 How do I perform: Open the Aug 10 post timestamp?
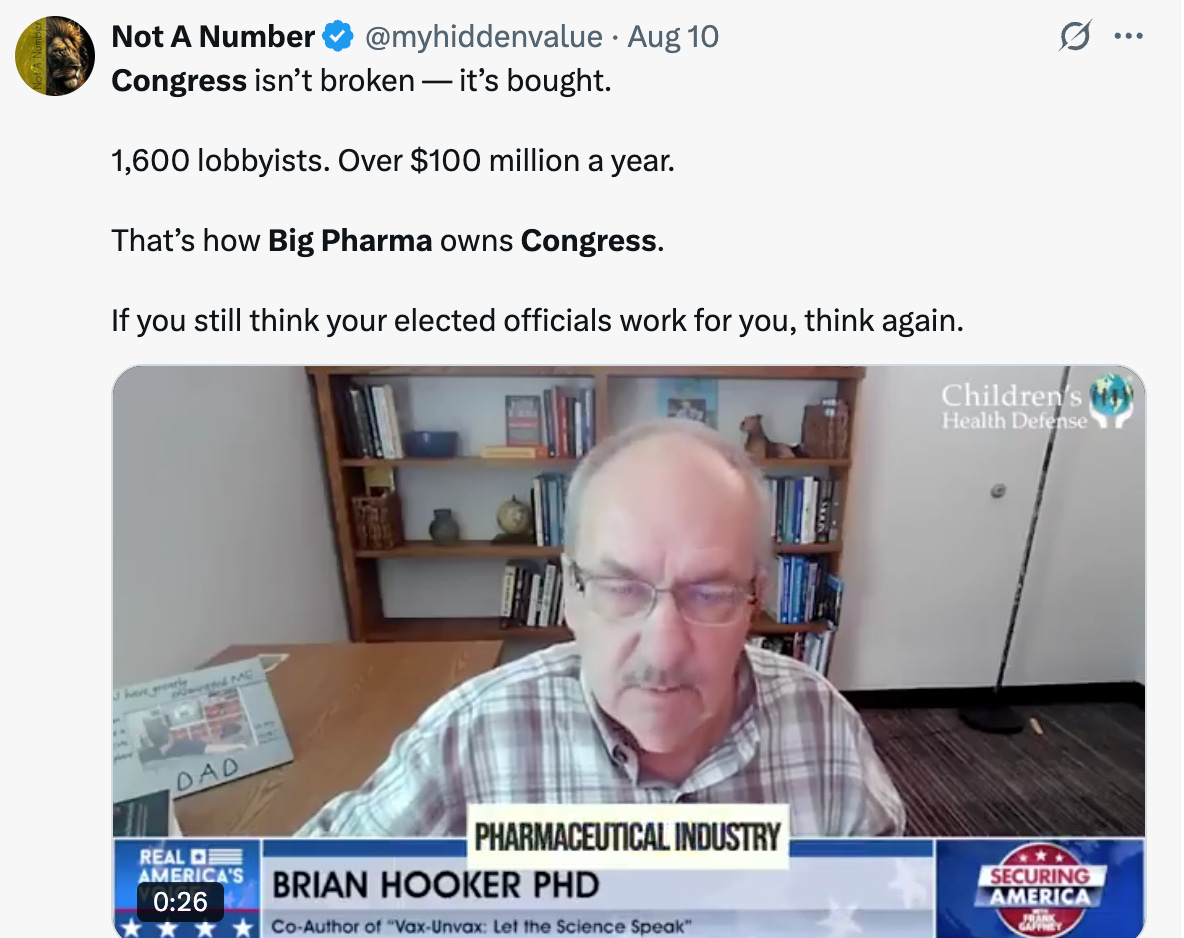(x=673, y=36)
